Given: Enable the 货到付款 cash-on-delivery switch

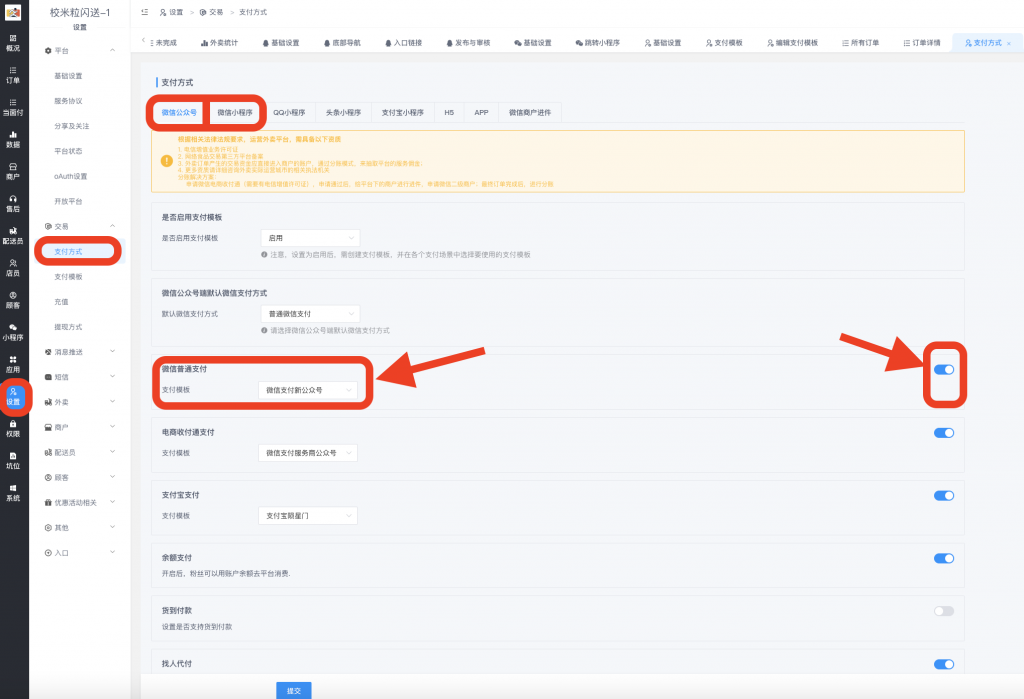Looking at the screenshot, I should pos(943,610).
